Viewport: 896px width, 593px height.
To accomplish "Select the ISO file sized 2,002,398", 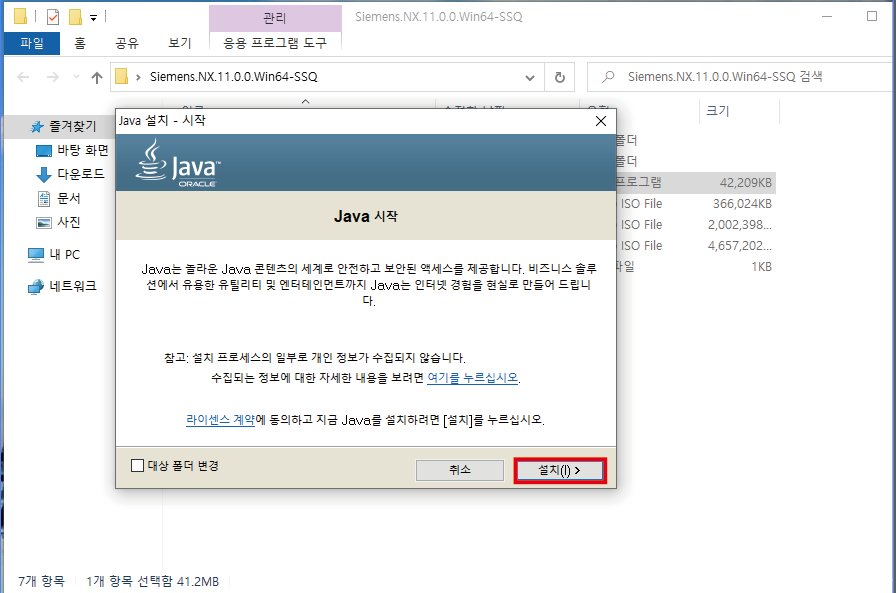I will 696,225.
